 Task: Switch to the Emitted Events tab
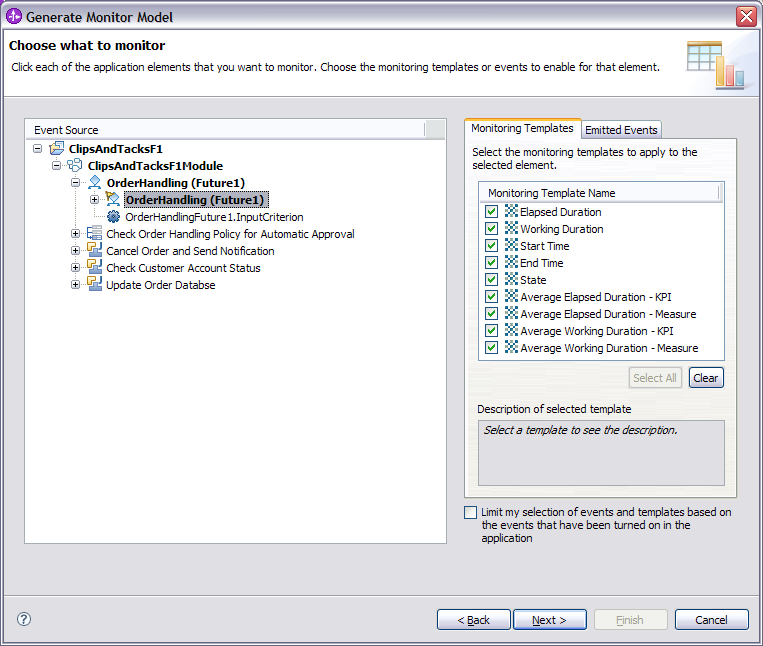(x=621, y=130)
